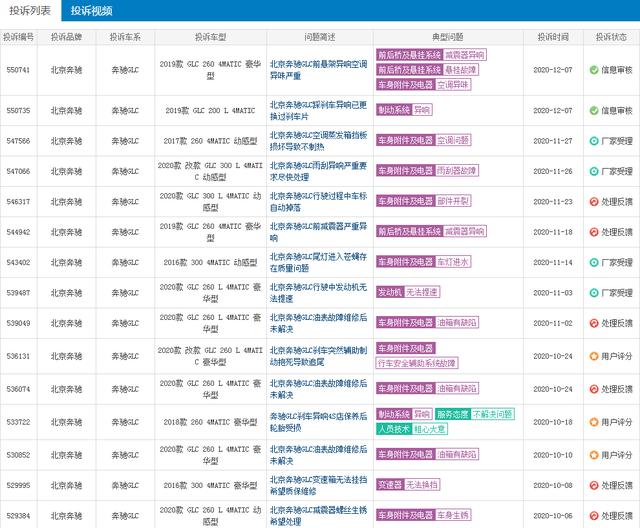This screenshot has height=528, width=640.
Task: Click red 处理反馈 icon for complaint 529995
Action: (x=594, y=486)
